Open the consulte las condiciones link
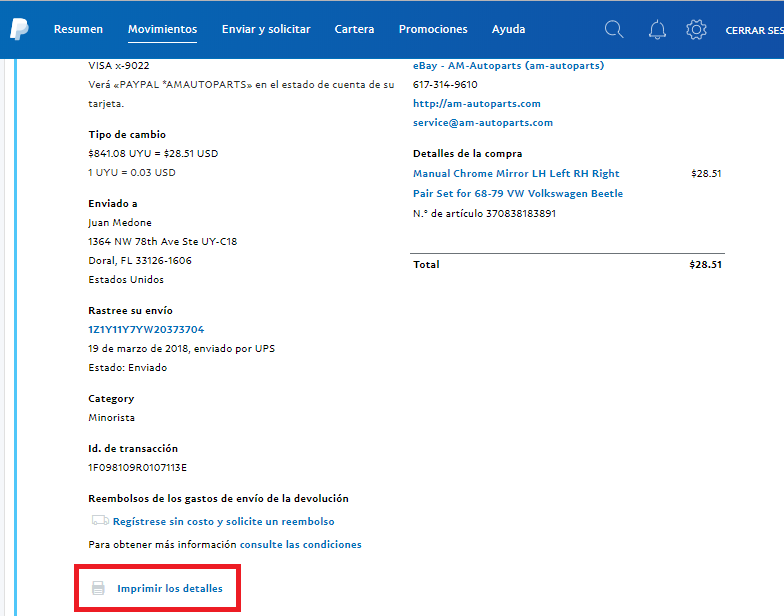The width and height of the screenshot is (784, 616). click(300, 544)
